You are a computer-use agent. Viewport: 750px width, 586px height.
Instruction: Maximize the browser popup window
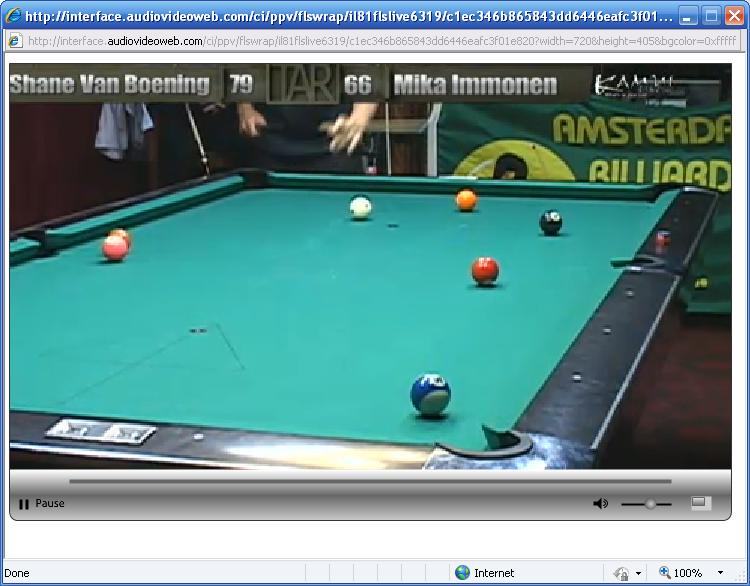click(x=711, y=16)
